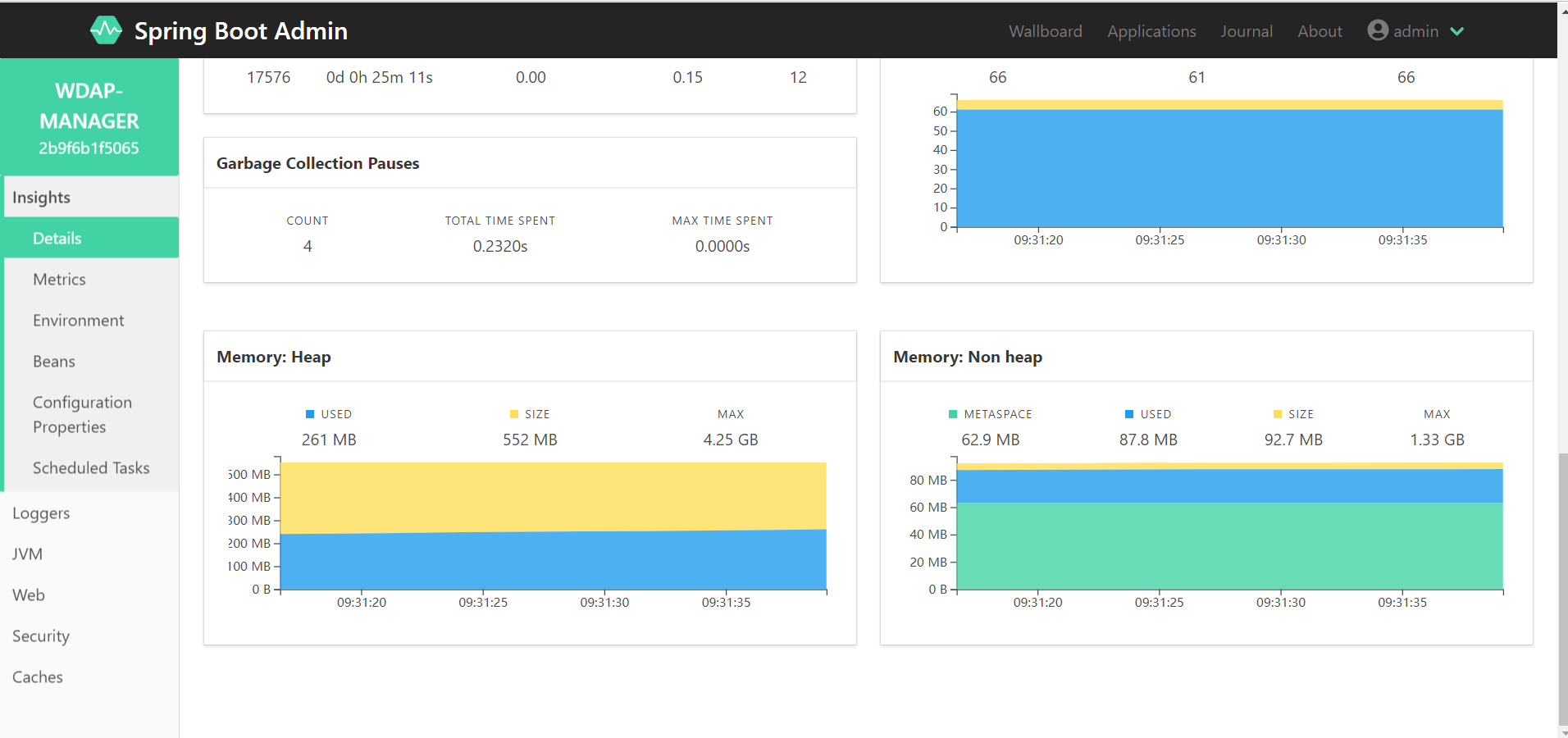Click the 61 value above the threads chart

point(1197,77)
